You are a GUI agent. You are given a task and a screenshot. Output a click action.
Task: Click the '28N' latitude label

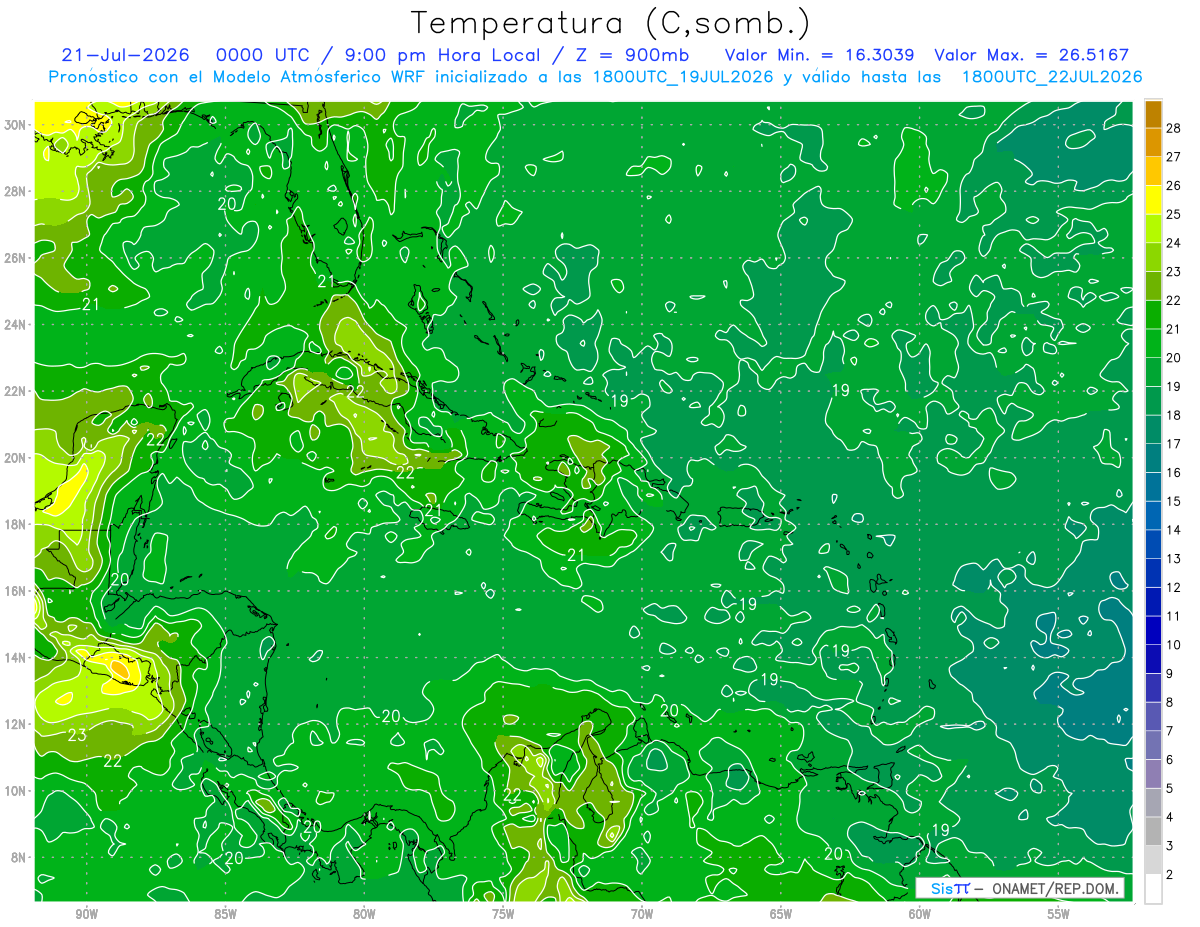click(16, 191)
